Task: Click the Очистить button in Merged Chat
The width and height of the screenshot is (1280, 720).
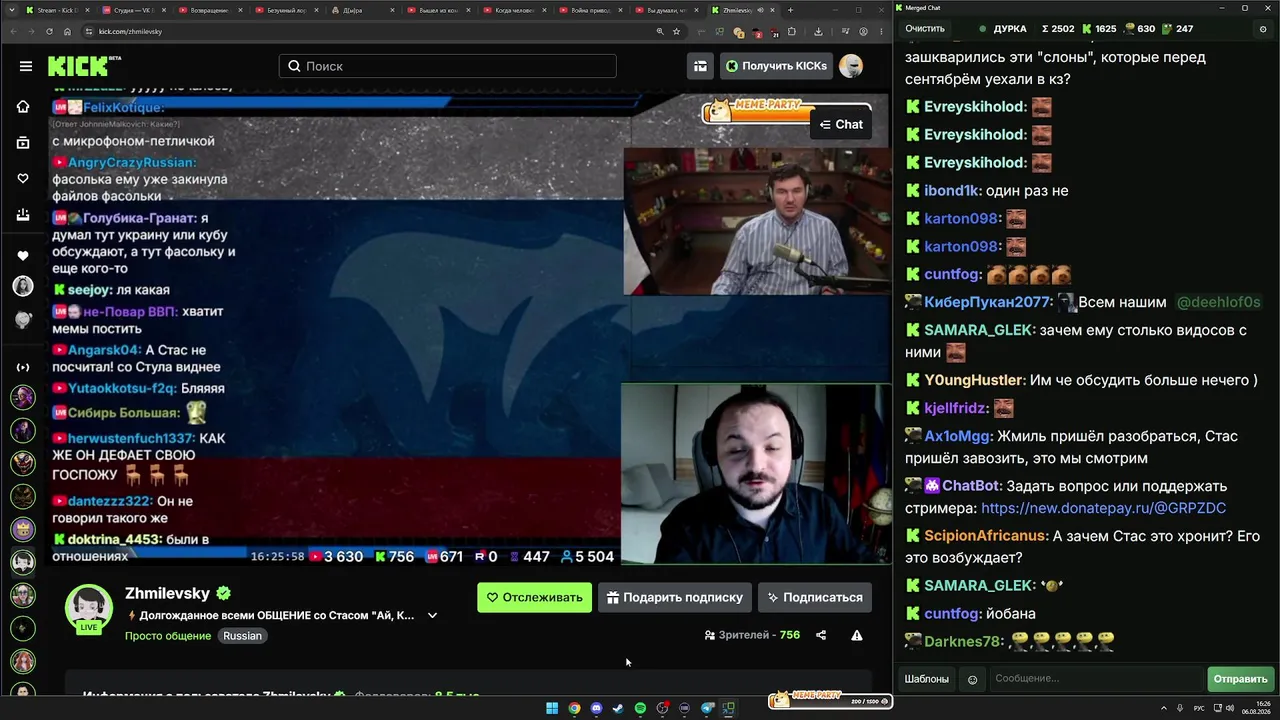Action: (x=925, y=29)
